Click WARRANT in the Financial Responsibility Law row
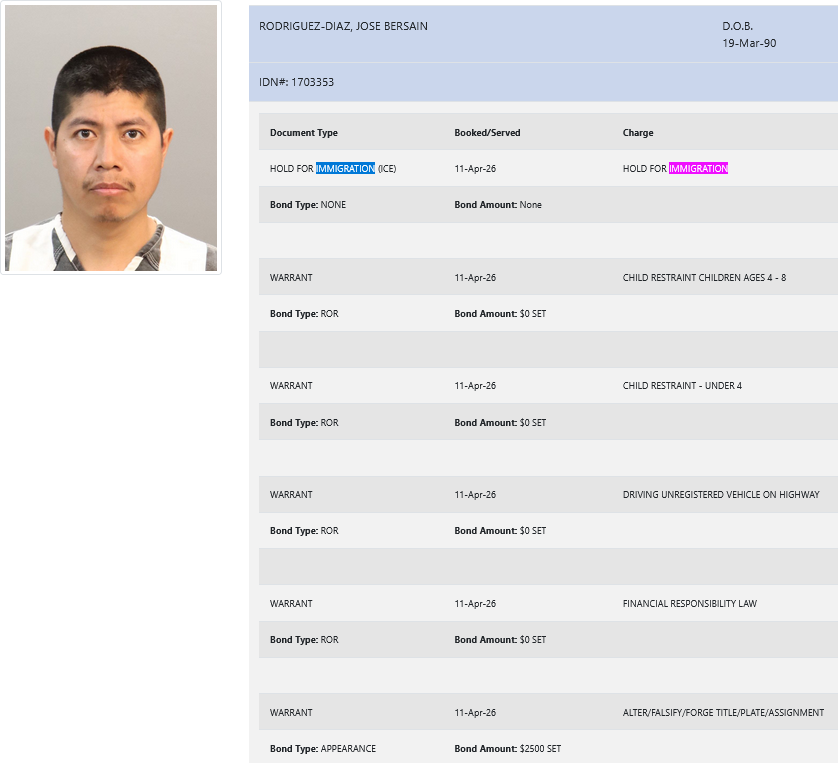The width and height of the screenshot is (838, 763). click(x=291, y=604)
